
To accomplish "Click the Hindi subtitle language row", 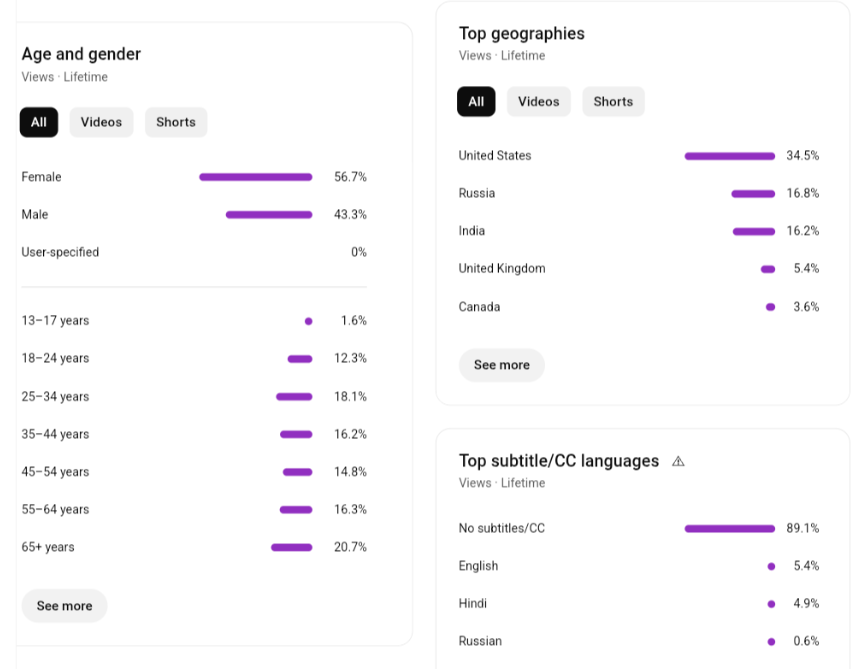I will coord(473,603).
